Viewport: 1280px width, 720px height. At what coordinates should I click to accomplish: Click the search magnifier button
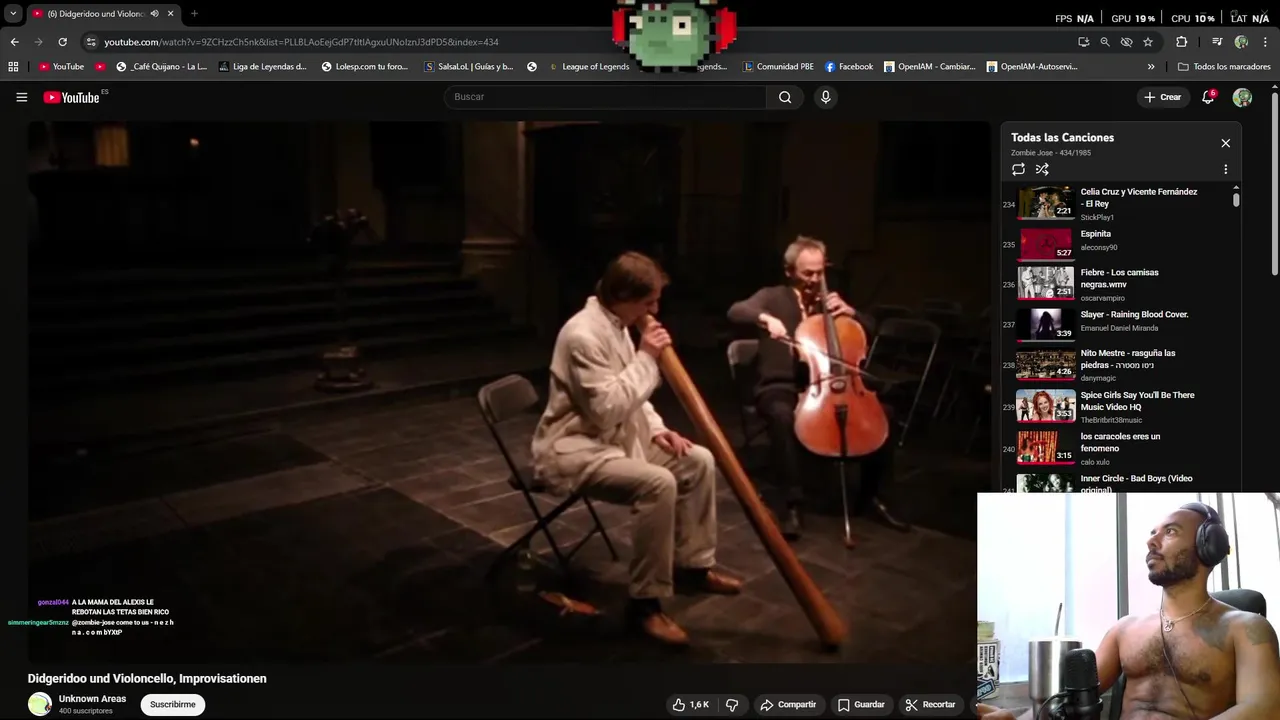(x=785, y=97)
